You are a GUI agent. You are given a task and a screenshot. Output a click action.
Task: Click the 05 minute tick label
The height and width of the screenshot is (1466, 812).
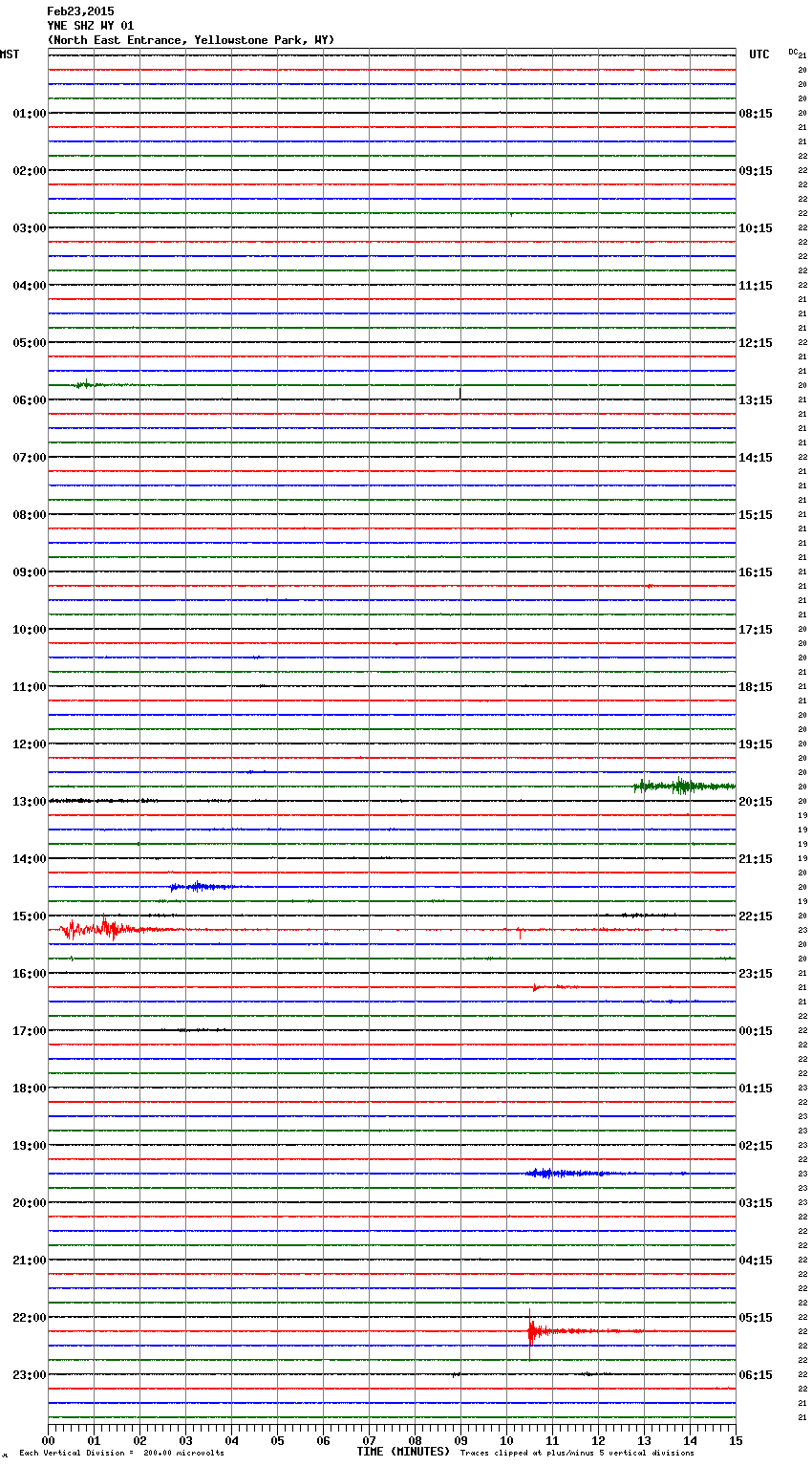pos(277,1440)
